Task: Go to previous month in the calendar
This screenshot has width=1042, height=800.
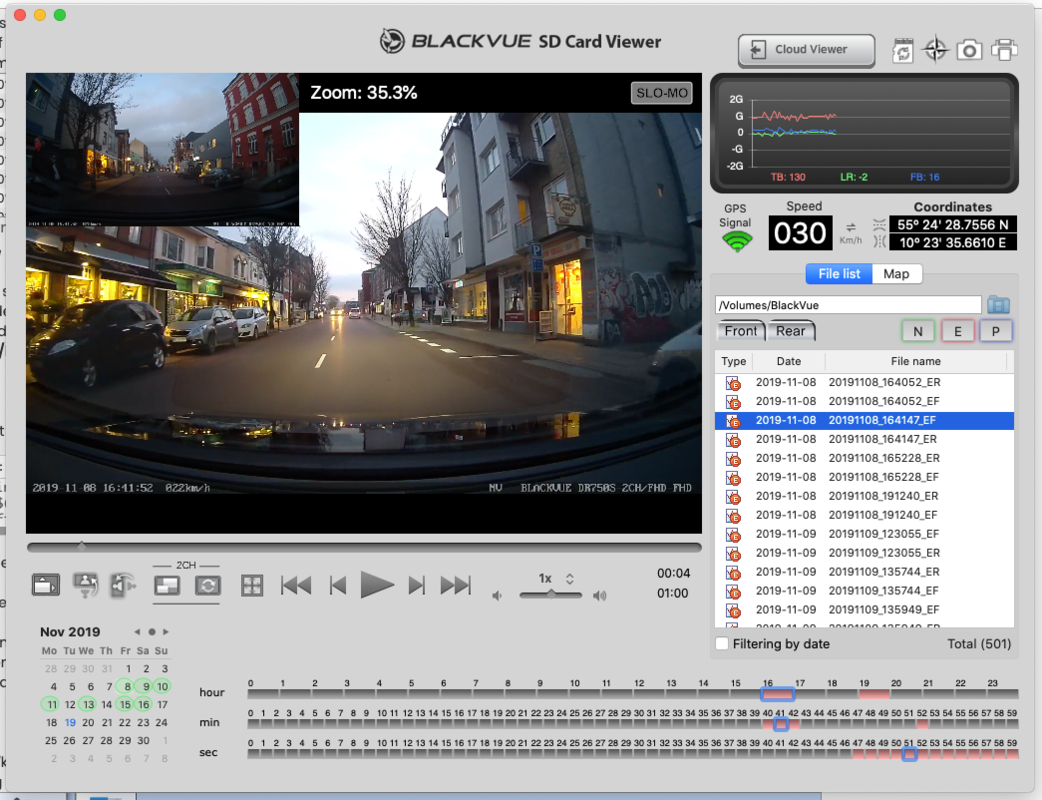Action: point(137,632)
